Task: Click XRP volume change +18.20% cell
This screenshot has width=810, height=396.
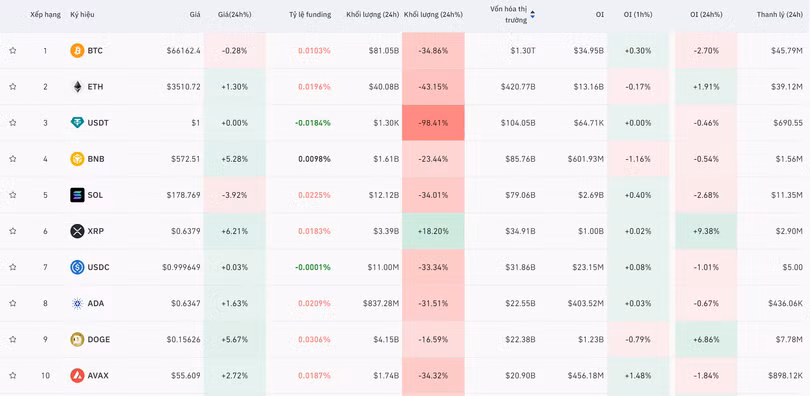Action: click(433, 231)
